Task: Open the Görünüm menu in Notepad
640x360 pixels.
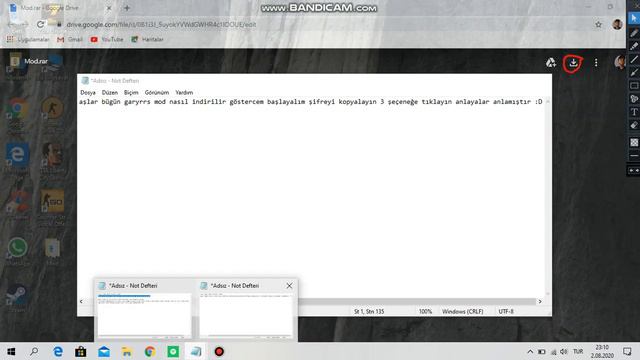Action: [x=157, y=93]
